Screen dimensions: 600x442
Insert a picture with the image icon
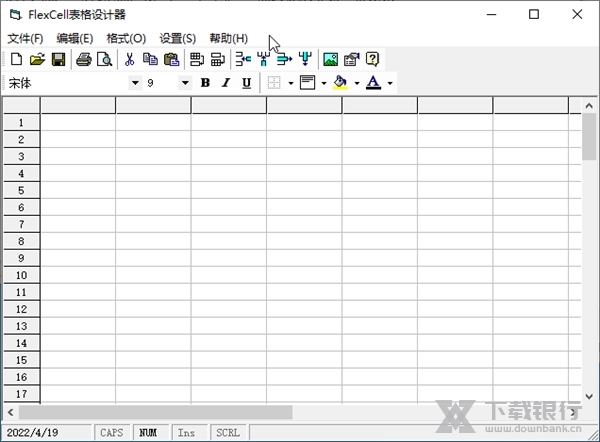point(331,59)
